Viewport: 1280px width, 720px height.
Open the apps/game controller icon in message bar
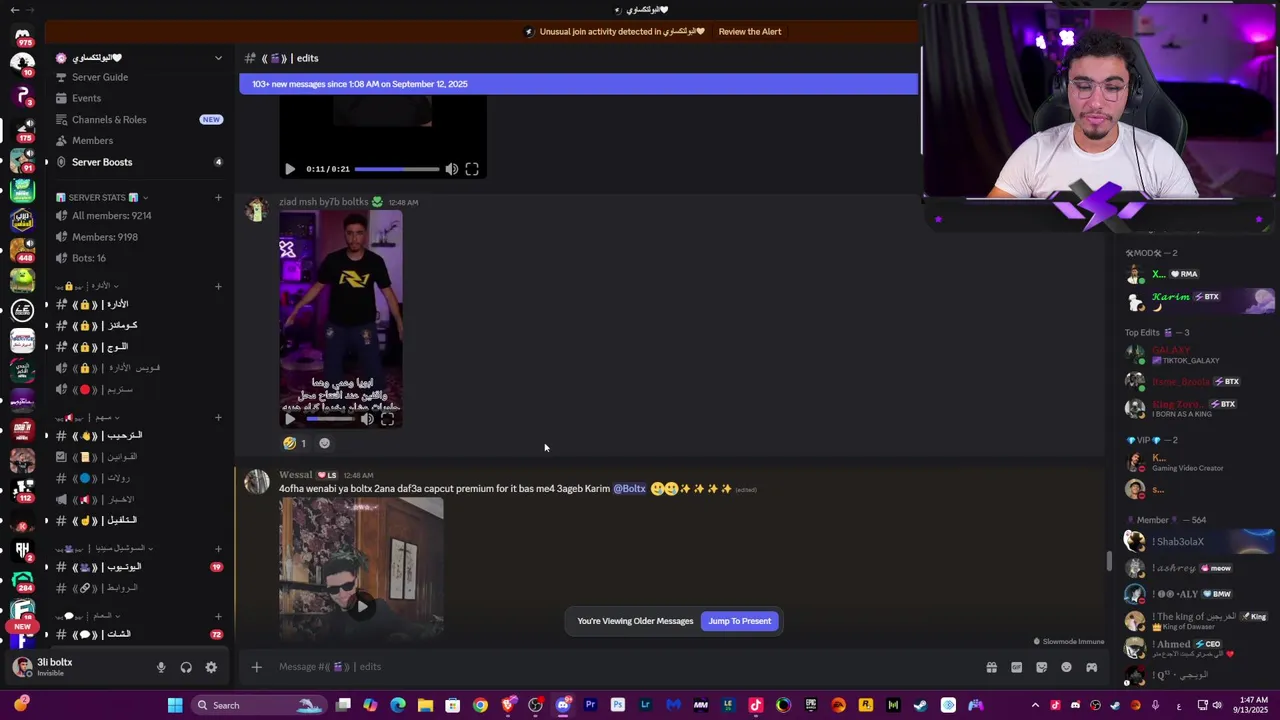pyautogui.click(x=1091, y=667)
